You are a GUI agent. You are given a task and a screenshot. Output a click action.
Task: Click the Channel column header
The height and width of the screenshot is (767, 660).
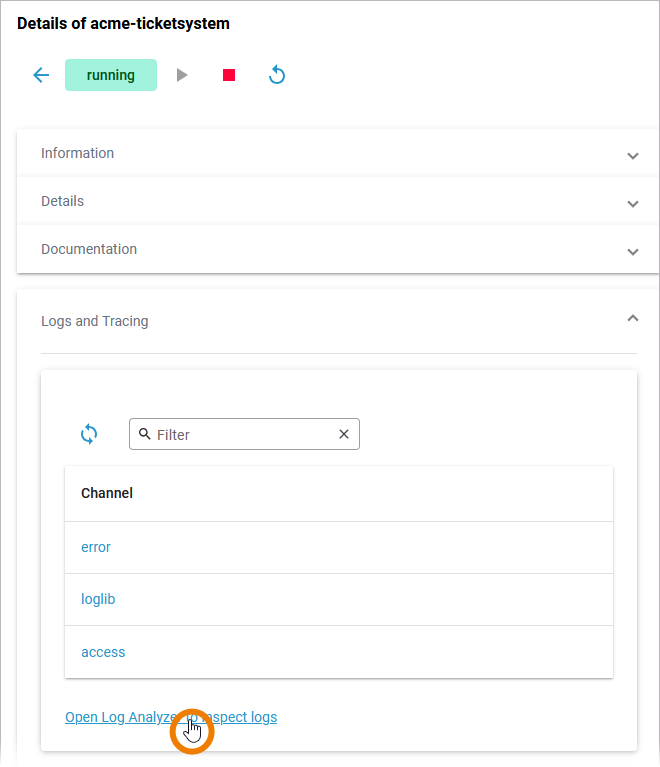coord(107,493)
